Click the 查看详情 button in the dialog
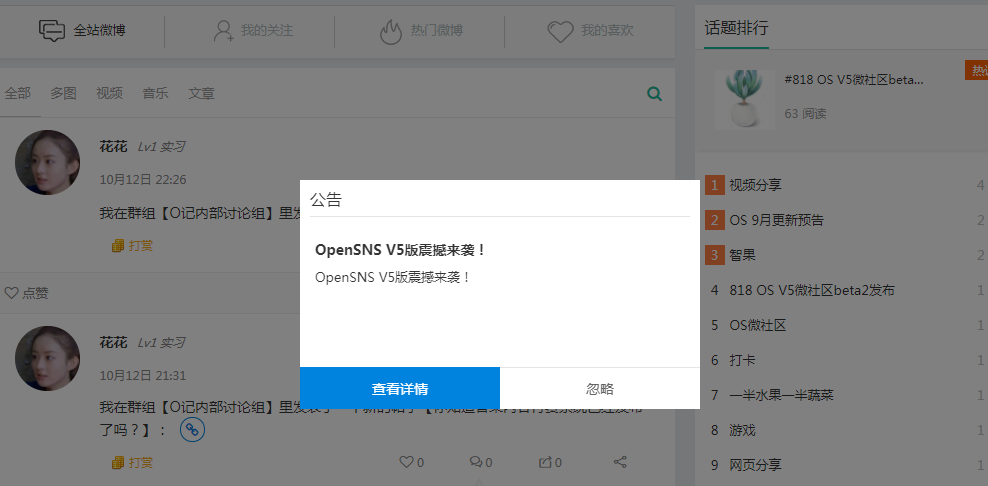Screen dimensions: 988x486 (399, 388)
